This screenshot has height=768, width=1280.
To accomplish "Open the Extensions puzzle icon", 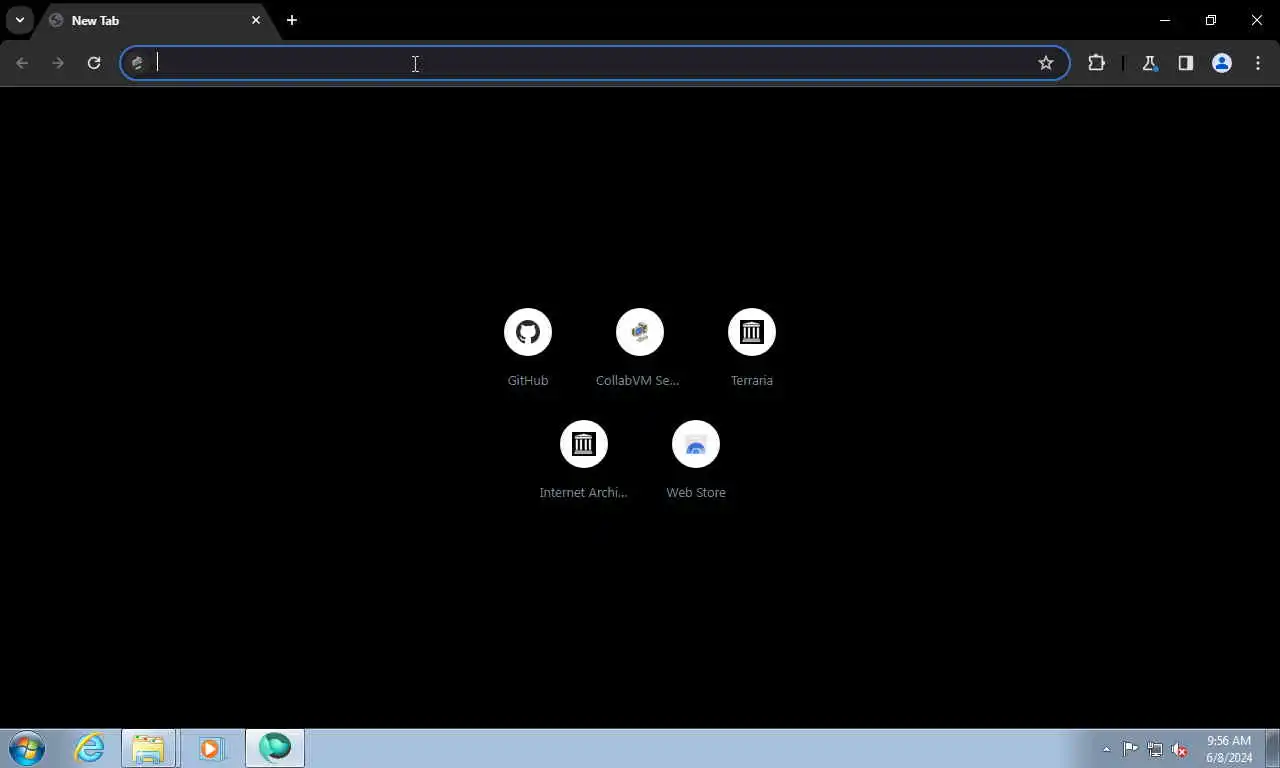I will (x=1097, y=63).
